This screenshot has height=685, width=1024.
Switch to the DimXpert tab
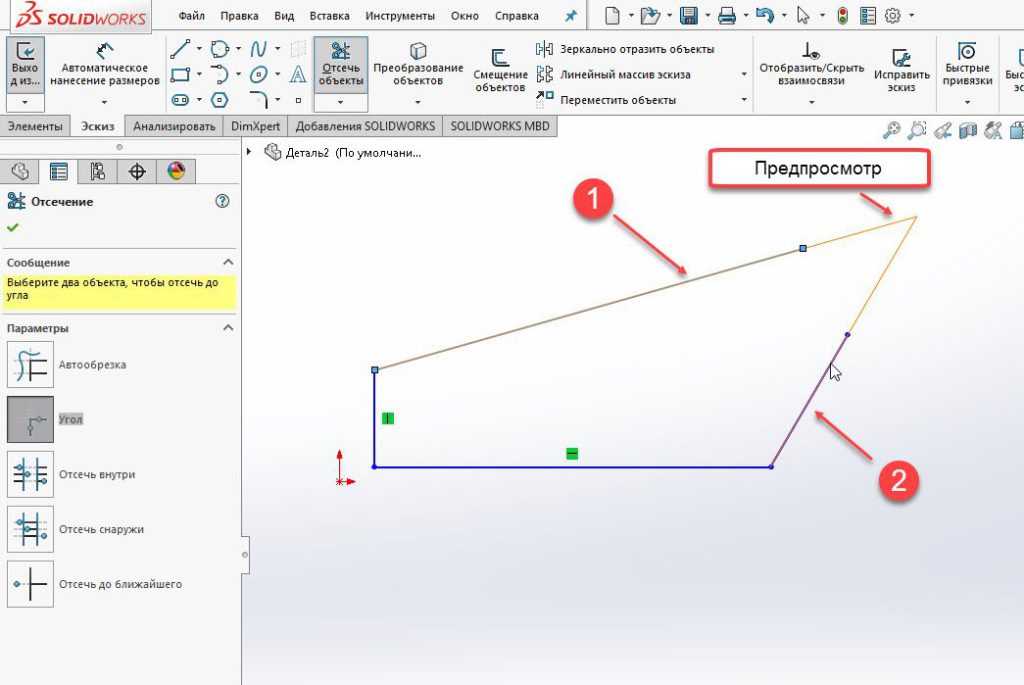coord(255,126)
